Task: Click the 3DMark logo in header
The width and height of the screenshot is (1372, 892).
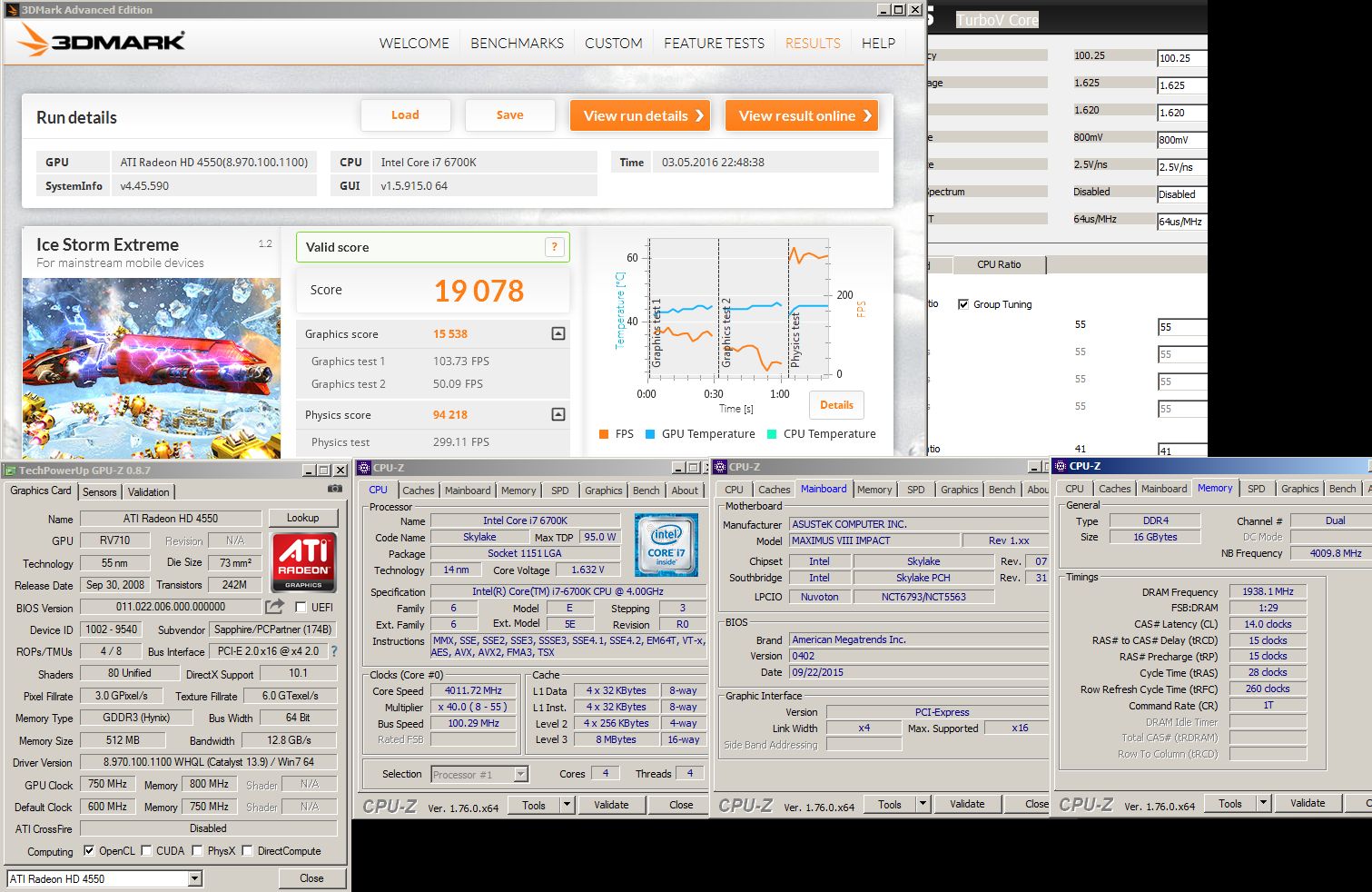Action: pyautogui.click(x=101, y=41)
